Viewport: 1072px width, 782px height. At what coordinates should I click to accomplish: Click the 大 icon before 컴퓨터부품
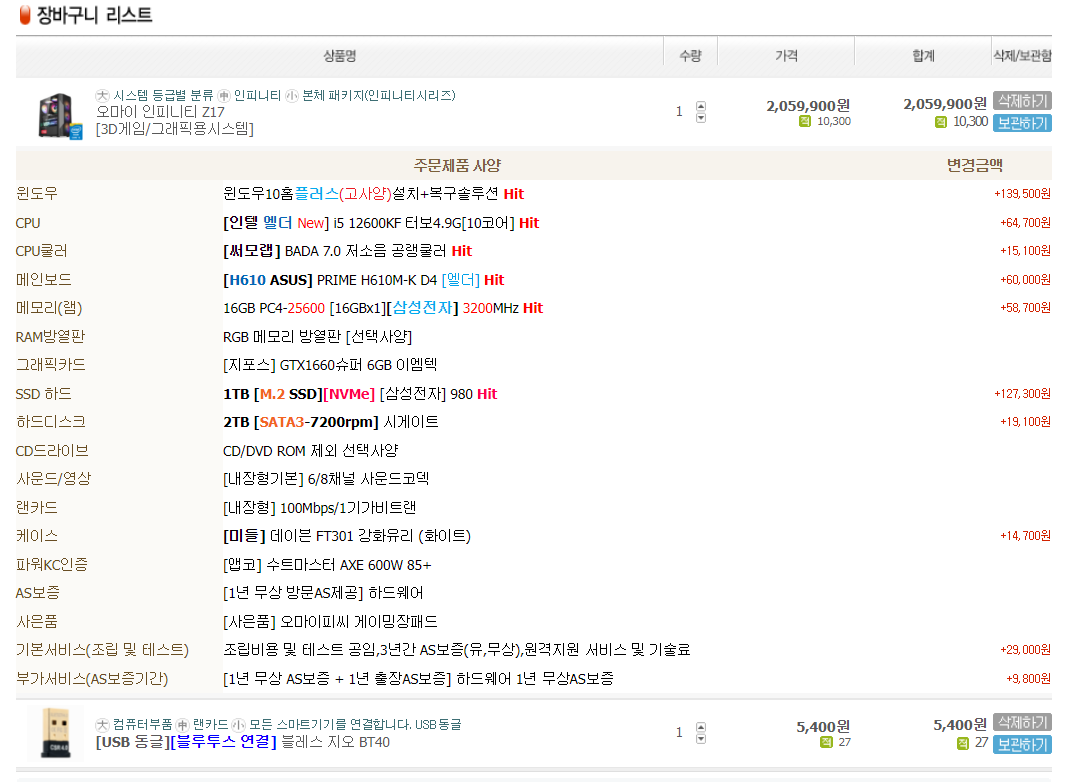pyautogui.click(x=103, y=725)
